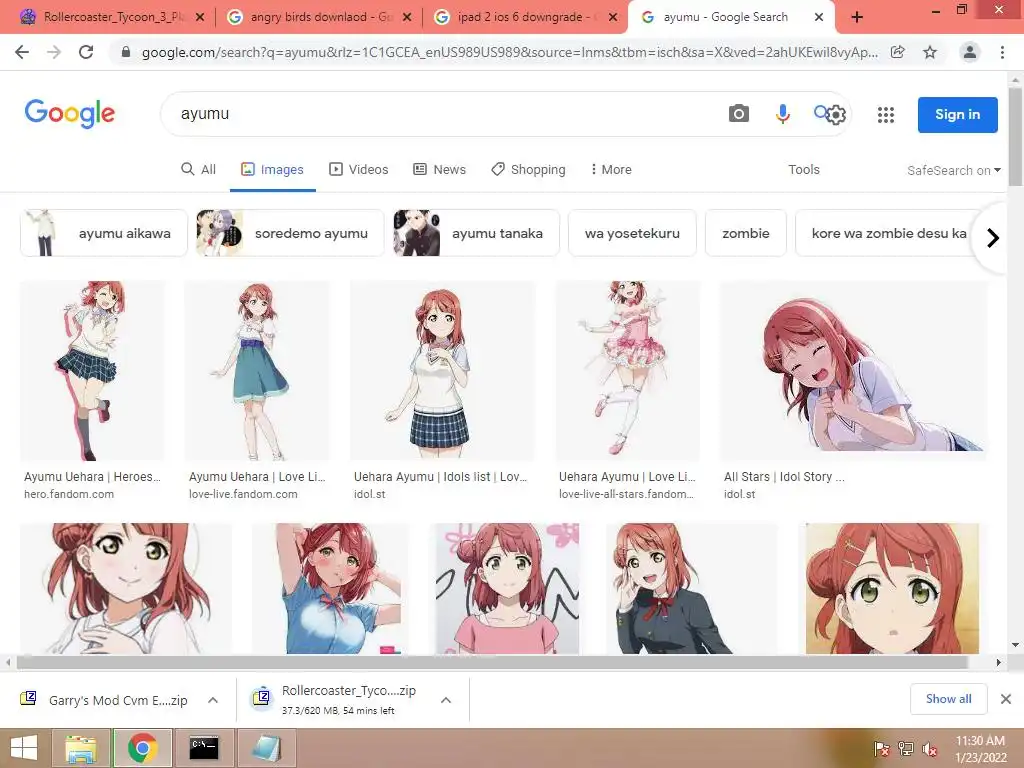Expand the Garry's Mod zip download options
Image resolution: width=1024 pixels, height=768 pixels.
pos(213,700)
